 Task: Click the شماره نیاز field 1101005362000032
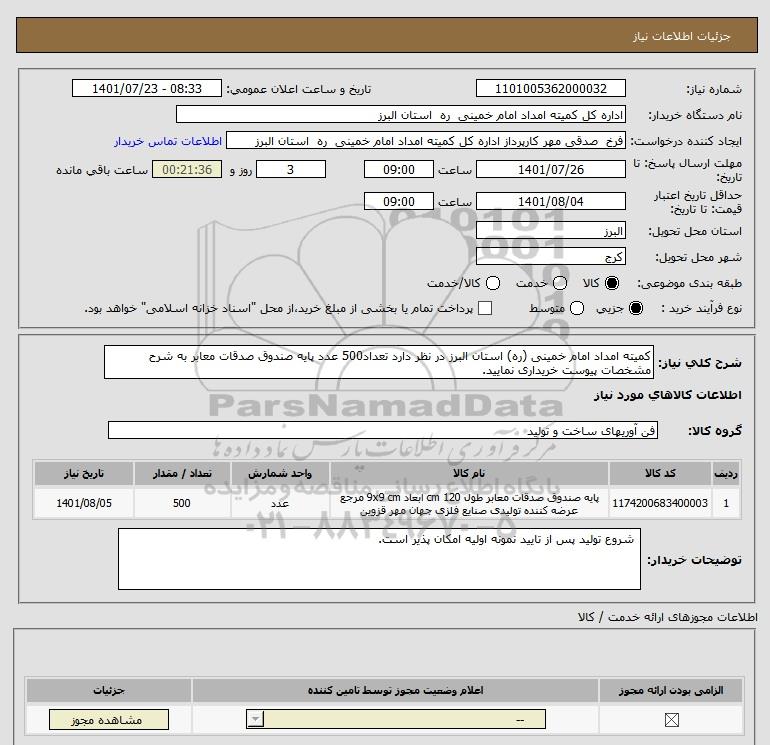pos(550,88)
